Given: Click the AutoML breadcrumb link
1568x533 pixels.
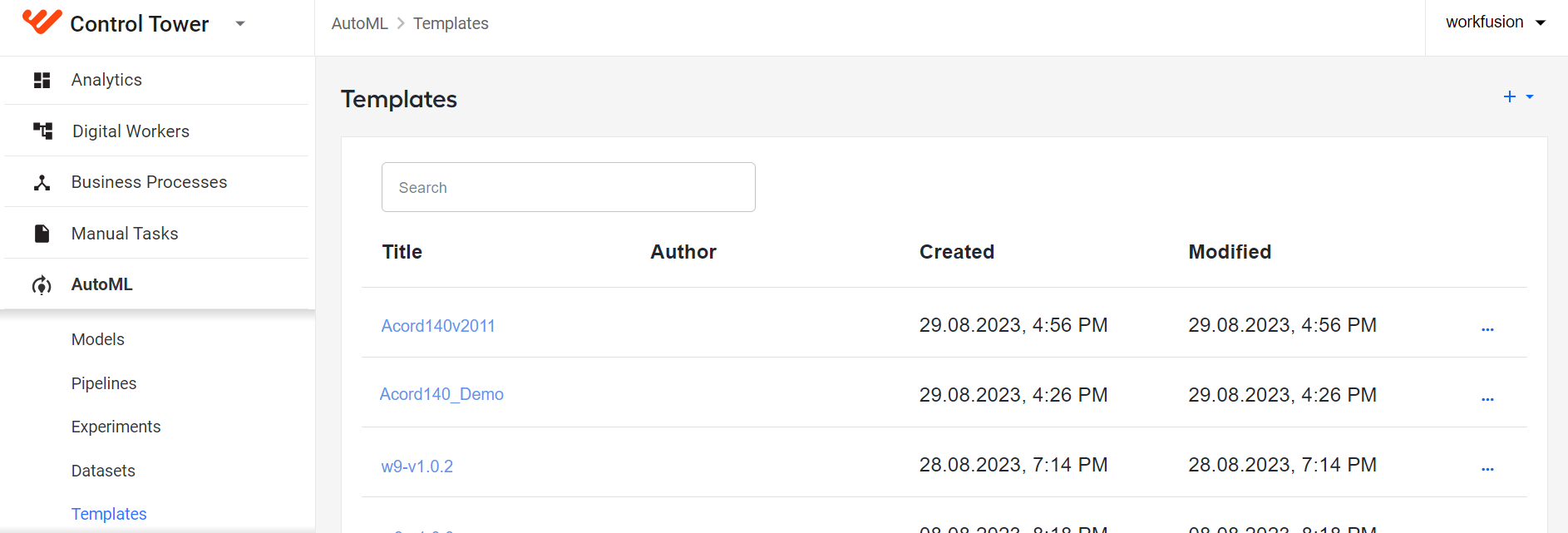Looking at the screenshot, I should [x=359, y=23].
